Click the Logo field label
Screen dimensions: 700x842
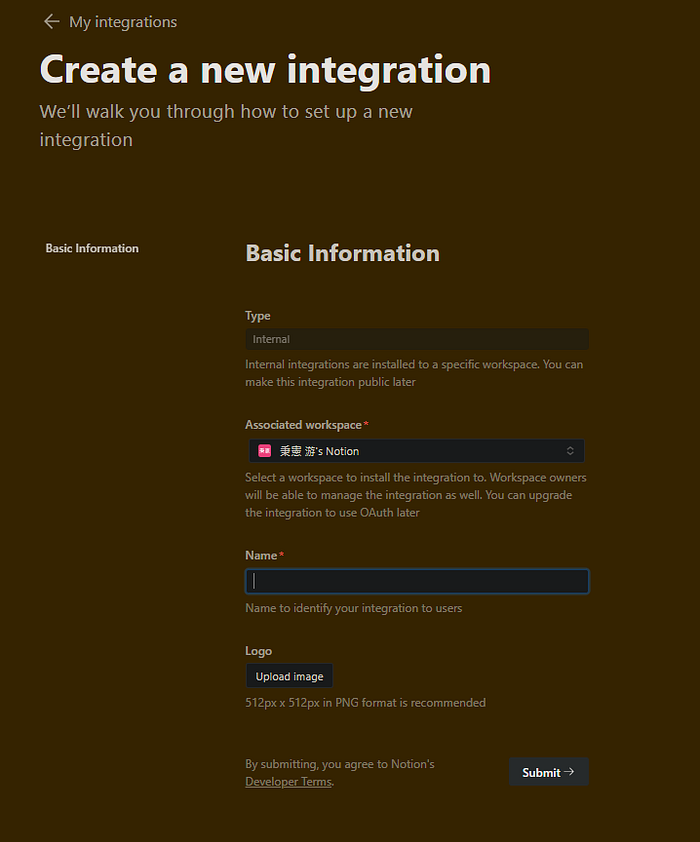(x=257, y=650)
